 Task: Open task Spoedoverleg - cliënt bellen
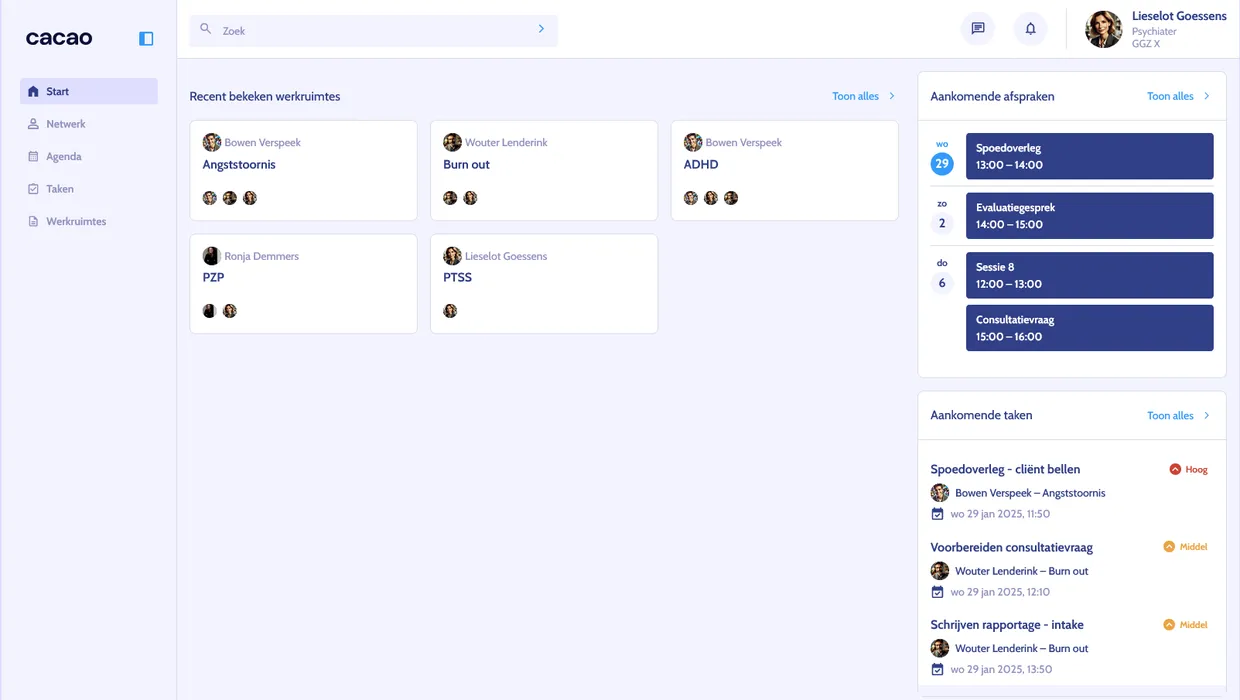[1005, 469]
